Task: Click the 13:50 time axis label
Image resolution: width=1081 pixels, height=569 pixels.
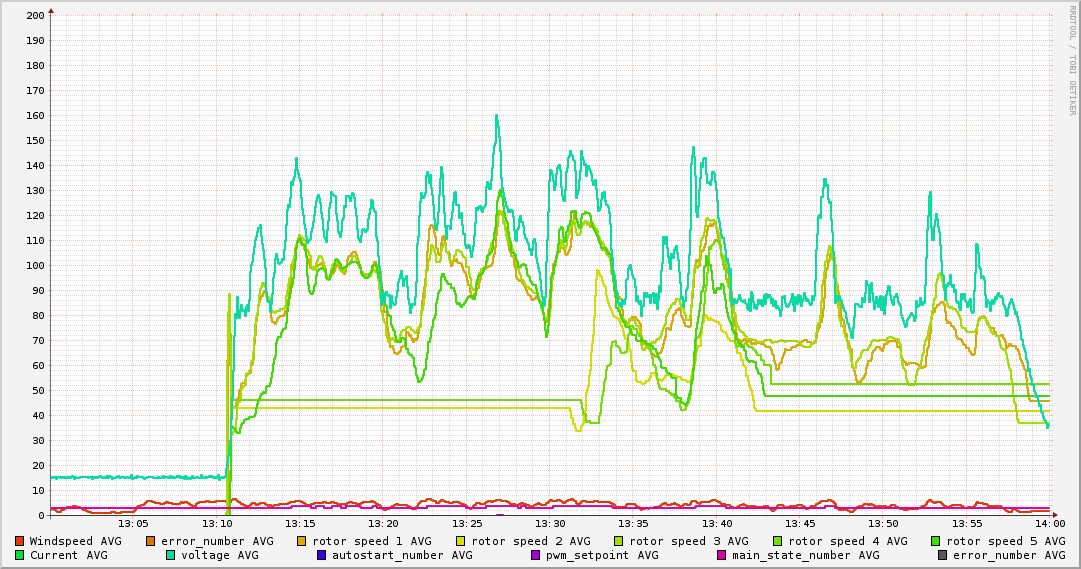Action: coord(883,524)
